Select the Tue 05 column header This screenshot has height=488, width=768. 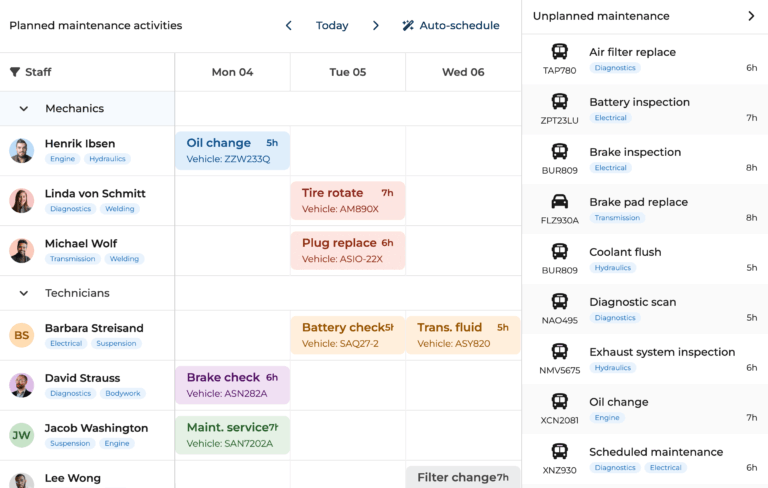(x=347, y=72)
